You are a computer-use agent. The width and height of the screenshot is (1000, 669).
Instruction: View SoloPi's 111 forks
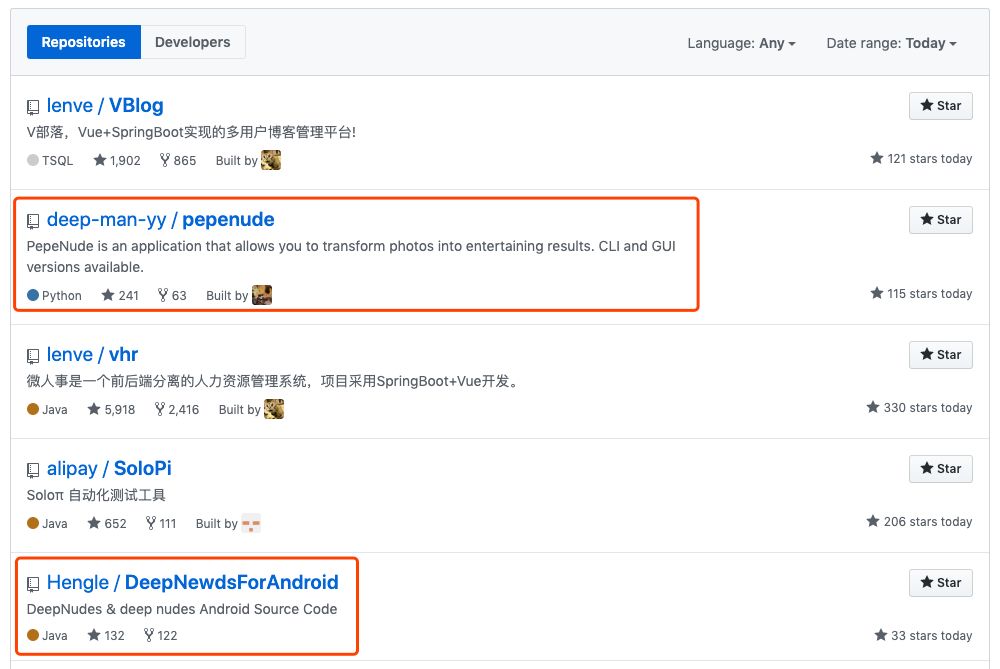coord(161,524)
